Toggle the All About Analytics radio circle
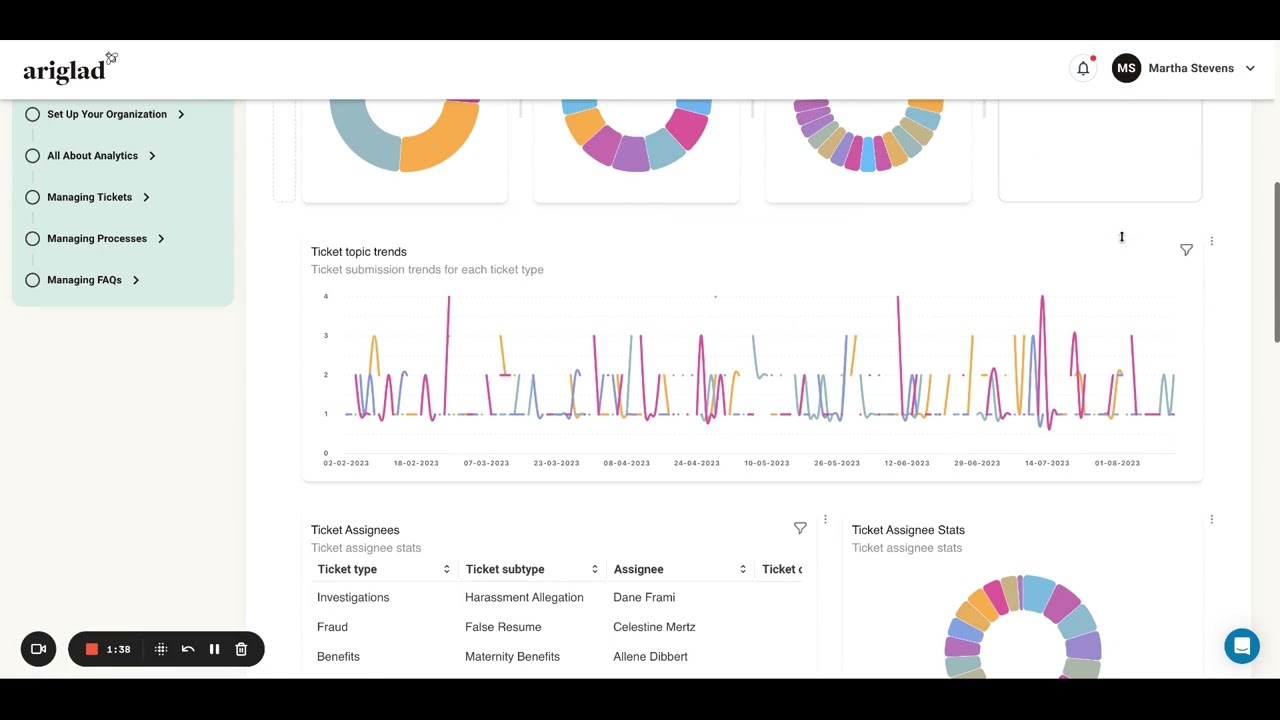The image size is (1280, 720). click(32, 156)
